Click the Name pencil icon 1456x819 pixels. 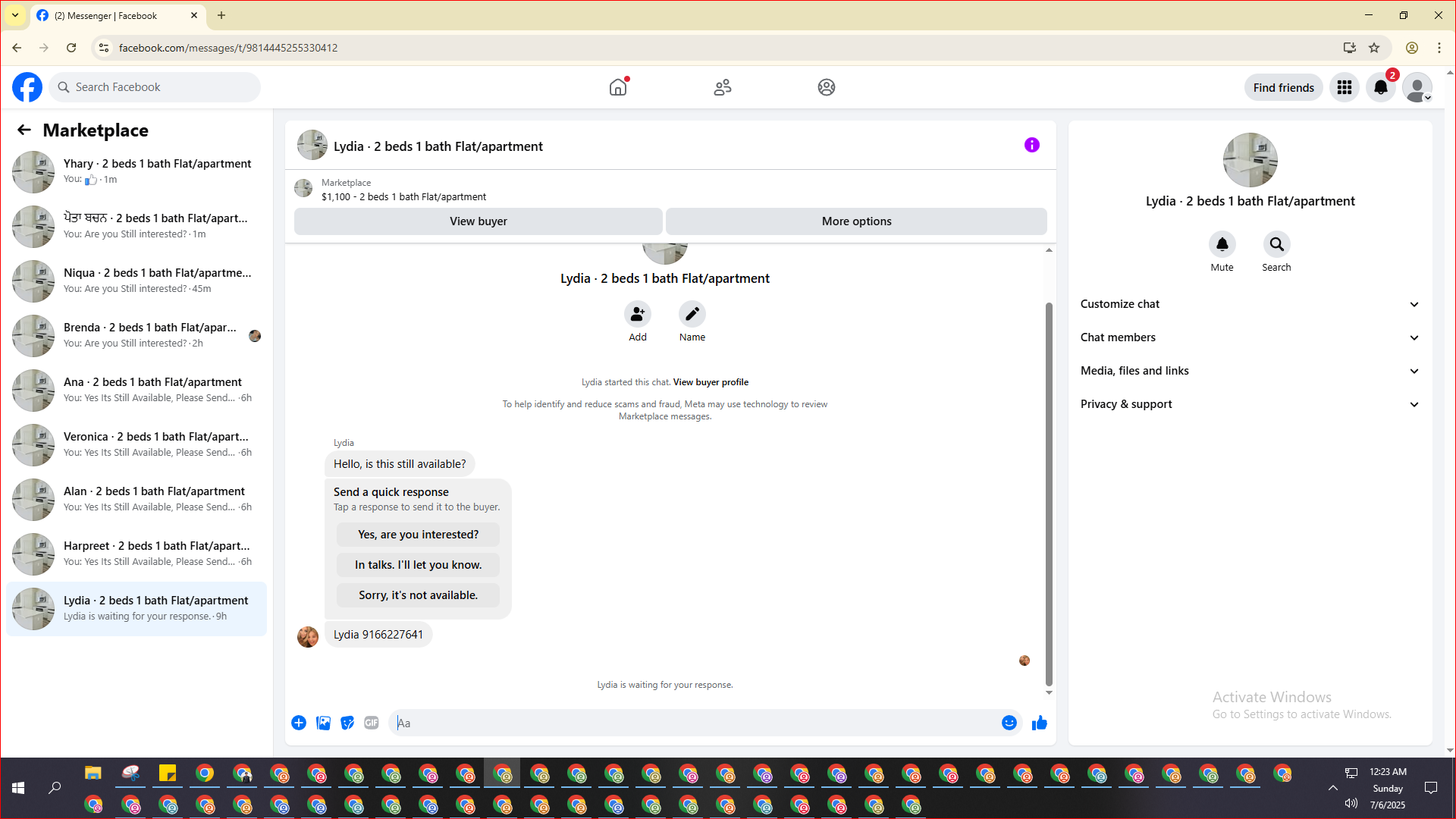pos(692,314)
